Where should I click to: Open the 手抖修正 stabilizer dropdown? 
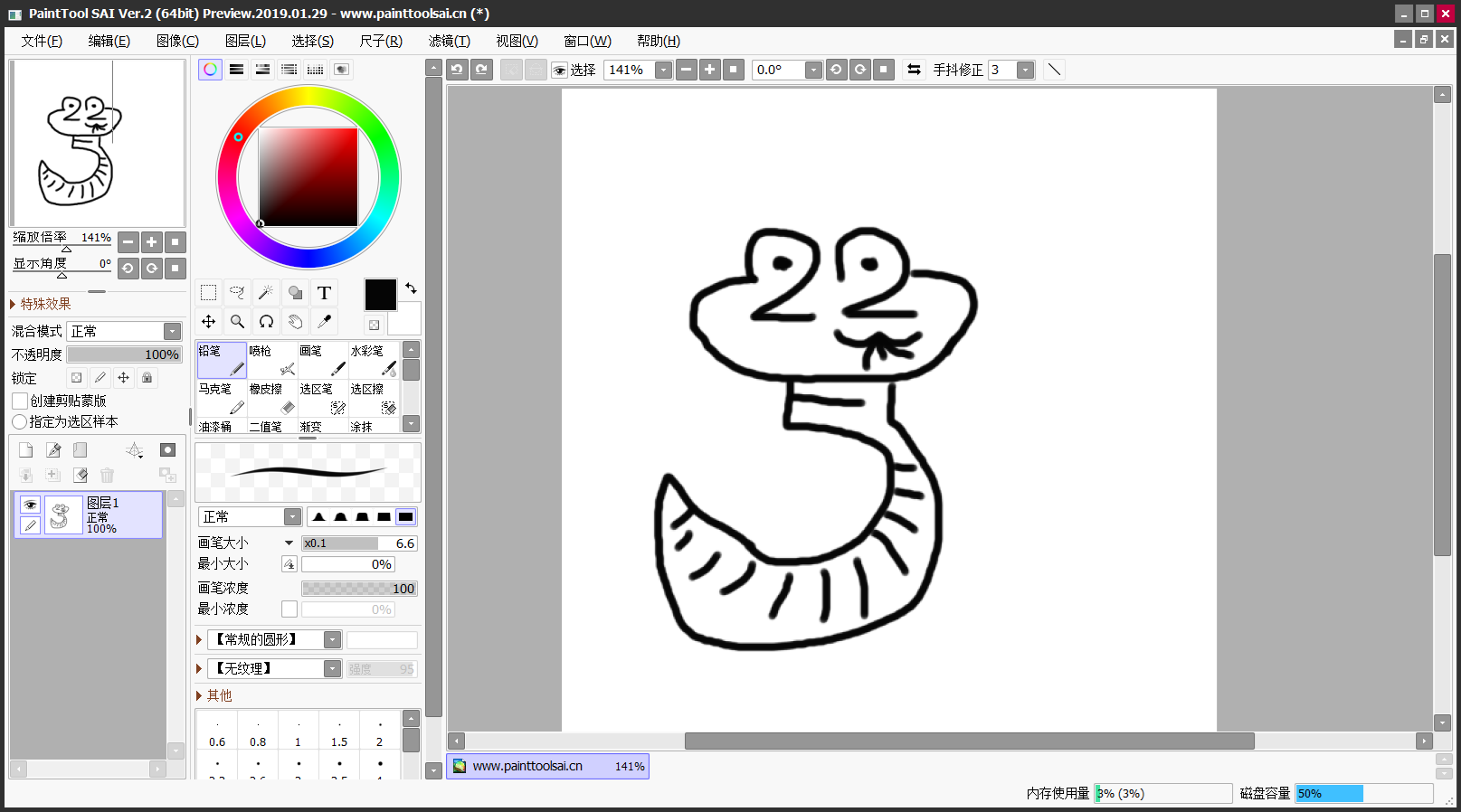tap(1025, 70)
